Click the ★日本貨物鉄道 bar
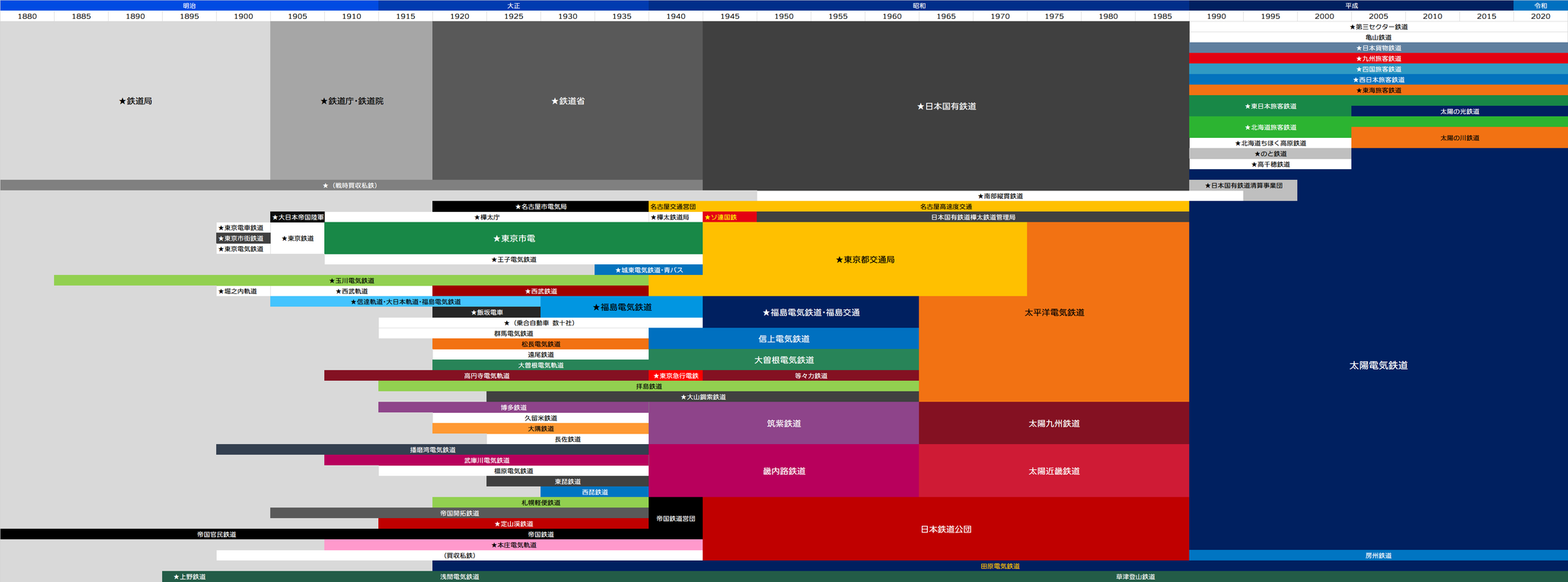This screenshot has height=582, width=1568. [1378, 48]
